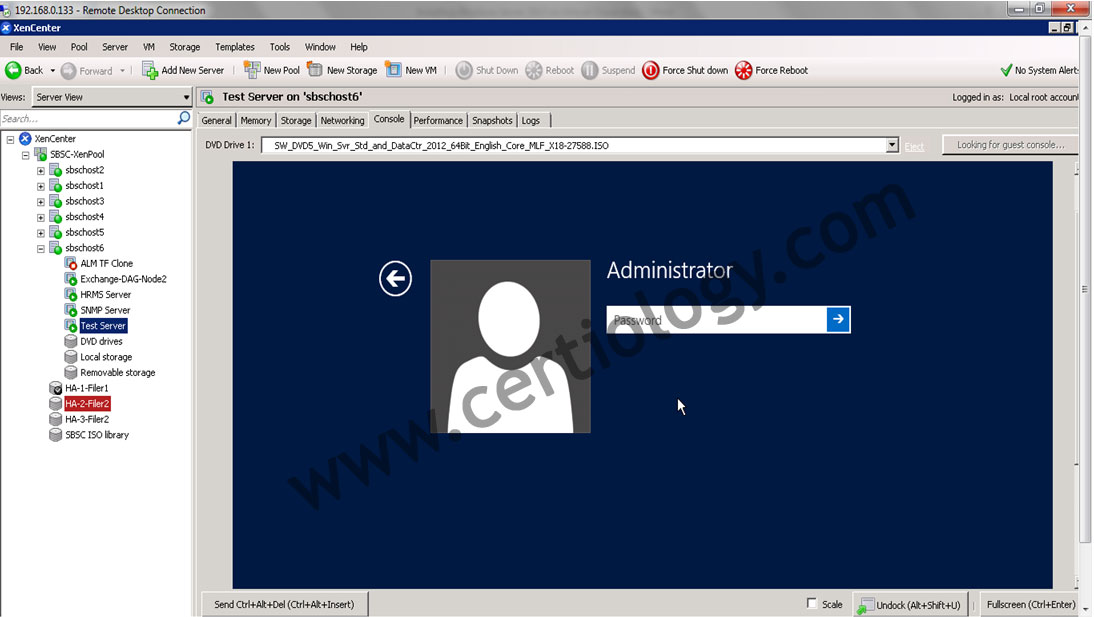
Task: Click Send Ctrl+Alt+Del button
Action: [284, 604]
